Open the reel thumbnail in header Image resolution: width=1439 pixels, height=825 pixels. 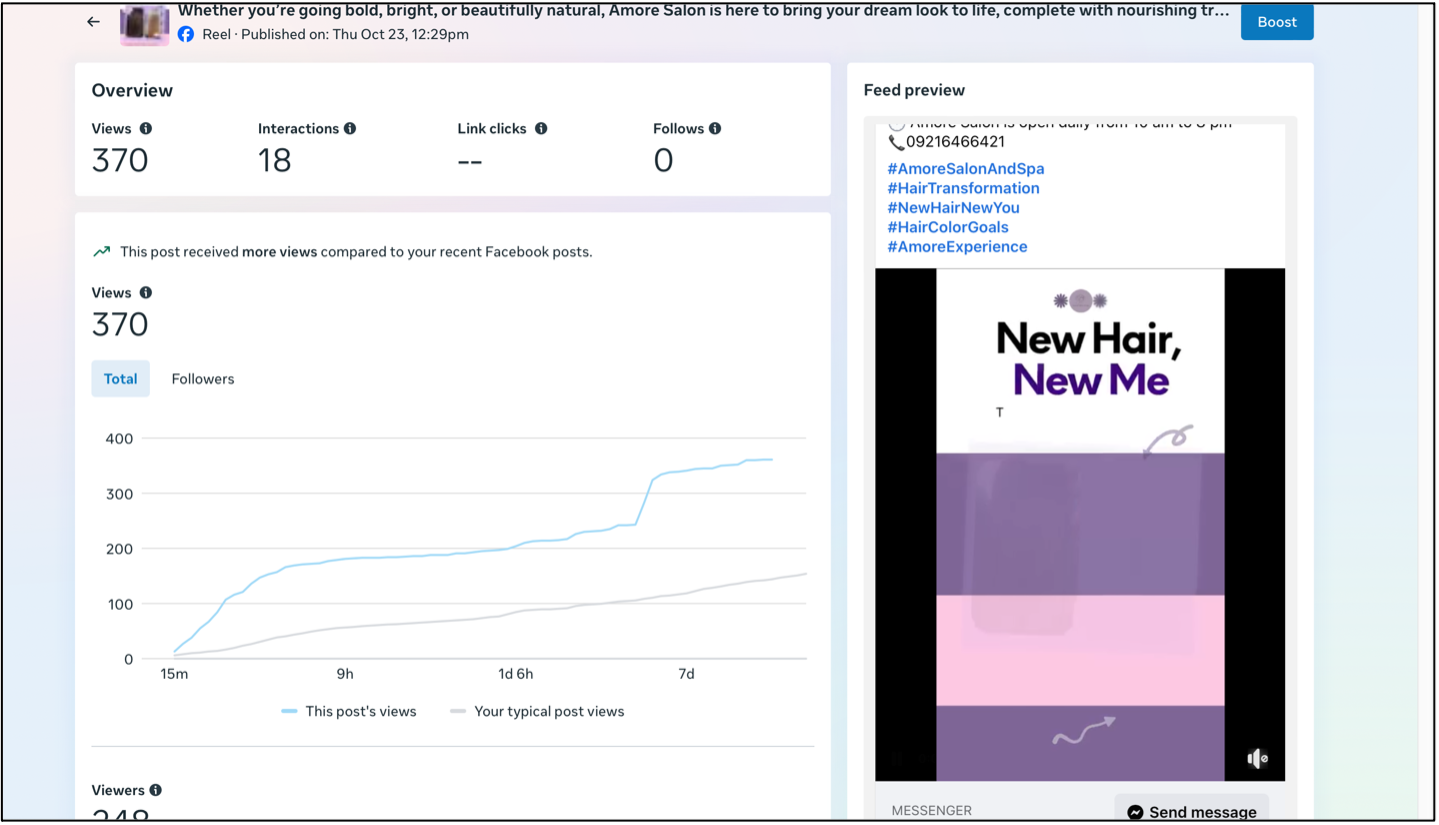pos(144,24)
